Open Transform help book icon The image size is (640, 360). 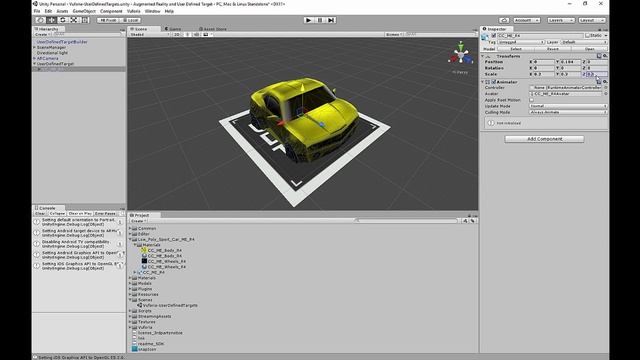coord(599,56)
